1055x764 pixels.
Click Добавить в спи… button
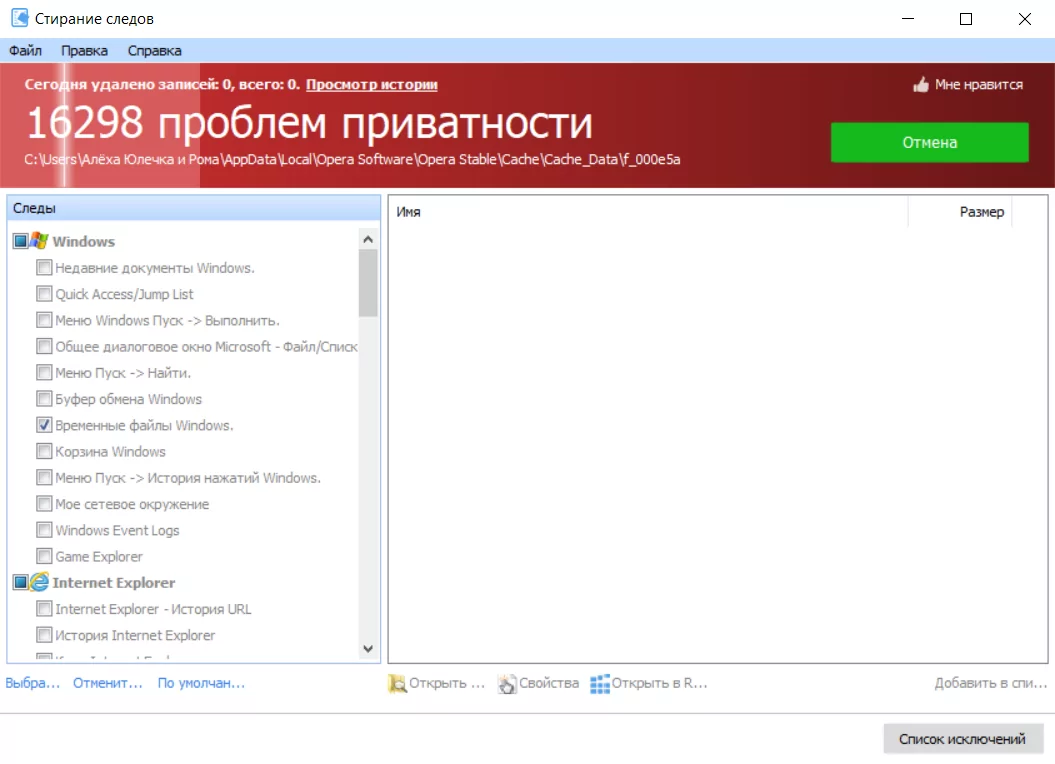pyautogui.click(x=990, y=683)
